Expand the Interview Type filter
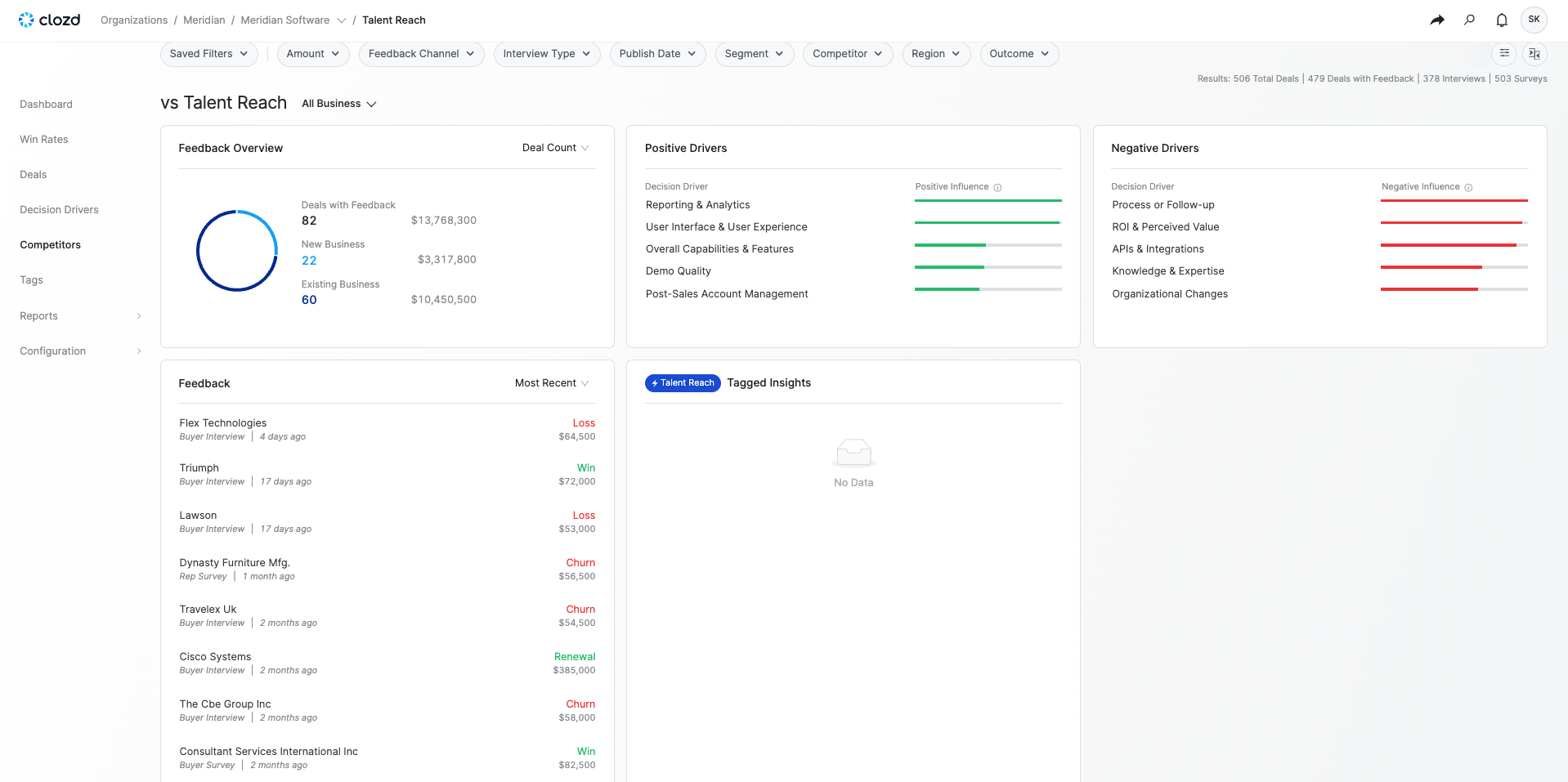 tap(547, 54)
